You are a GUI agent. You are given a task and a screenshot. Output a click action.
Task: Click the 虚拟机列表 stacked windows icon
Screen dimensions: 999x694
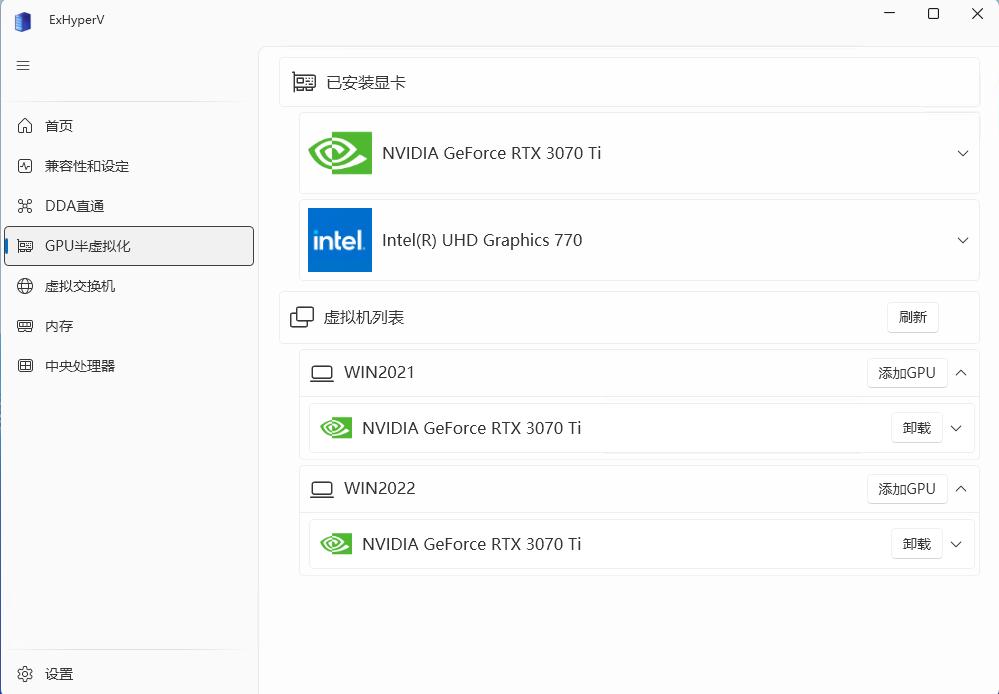point(301,317)
